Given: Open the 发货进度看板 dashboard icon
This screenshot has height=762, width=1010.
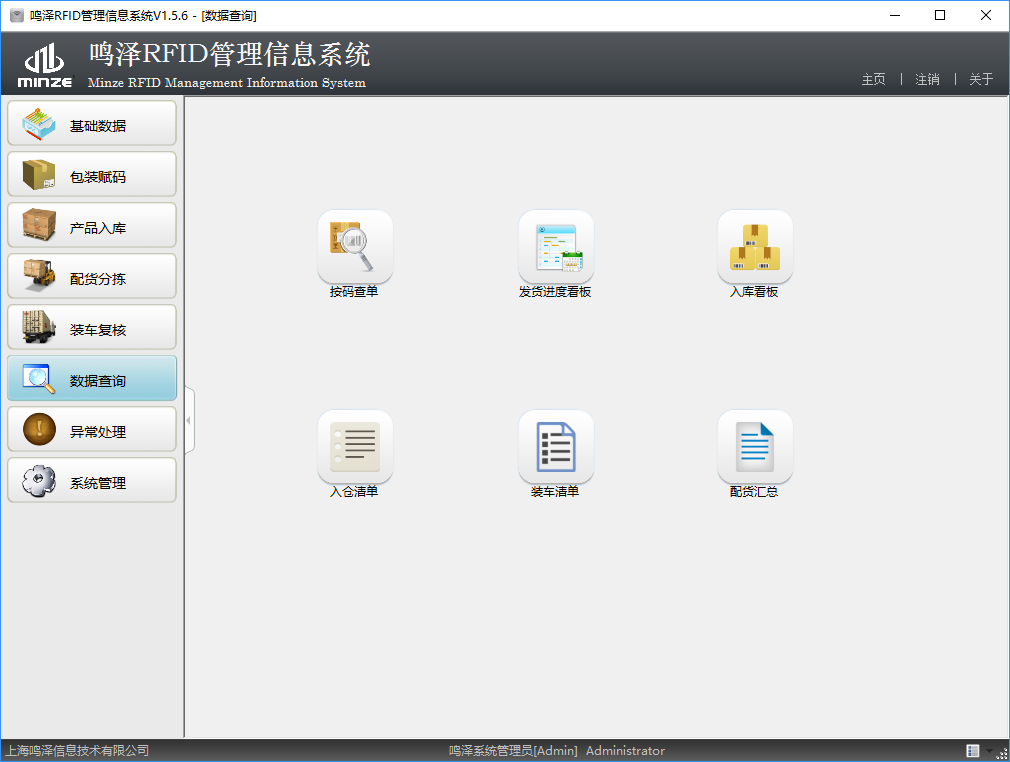Looking at the screenshot, I should click(555, 247).
